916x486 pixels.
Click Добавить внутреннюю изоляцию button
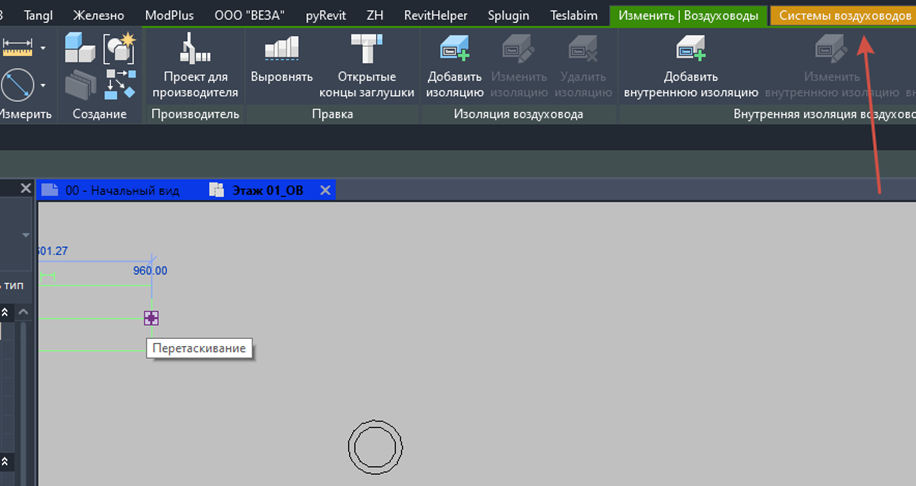691,66
